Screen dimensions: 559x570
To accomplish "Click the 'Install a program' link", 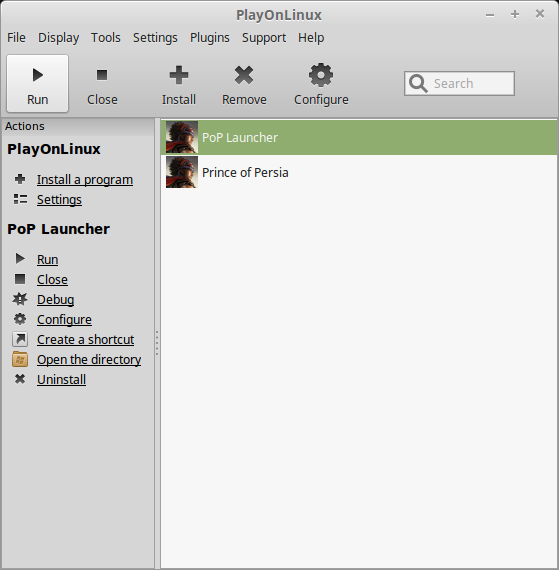I will tap(85, 180).
